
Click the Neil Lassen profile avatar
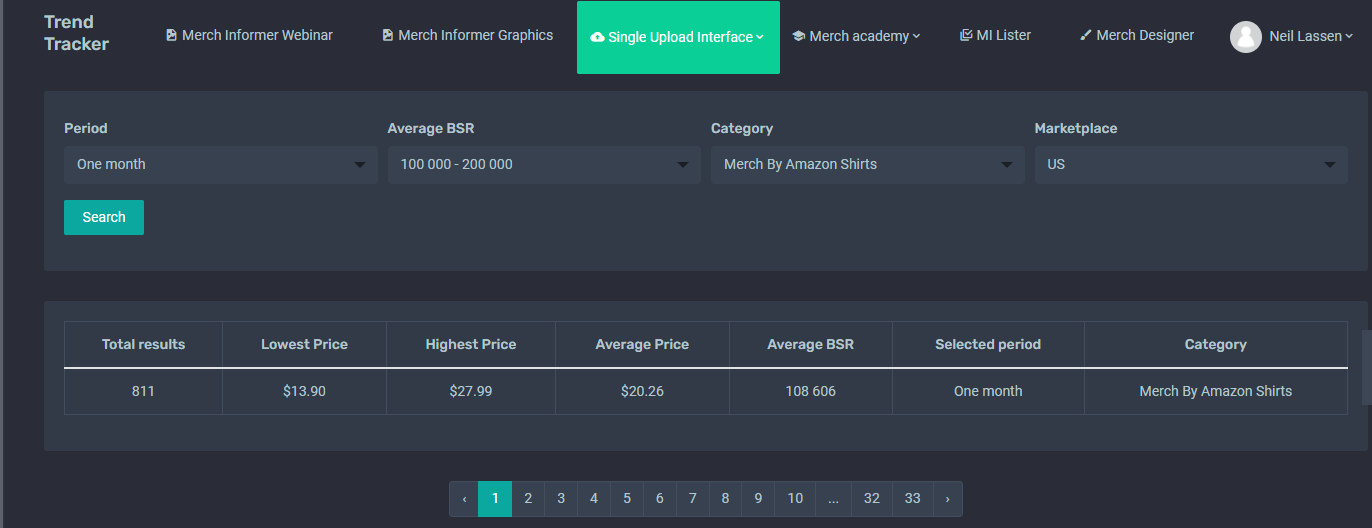[1245, 37]
